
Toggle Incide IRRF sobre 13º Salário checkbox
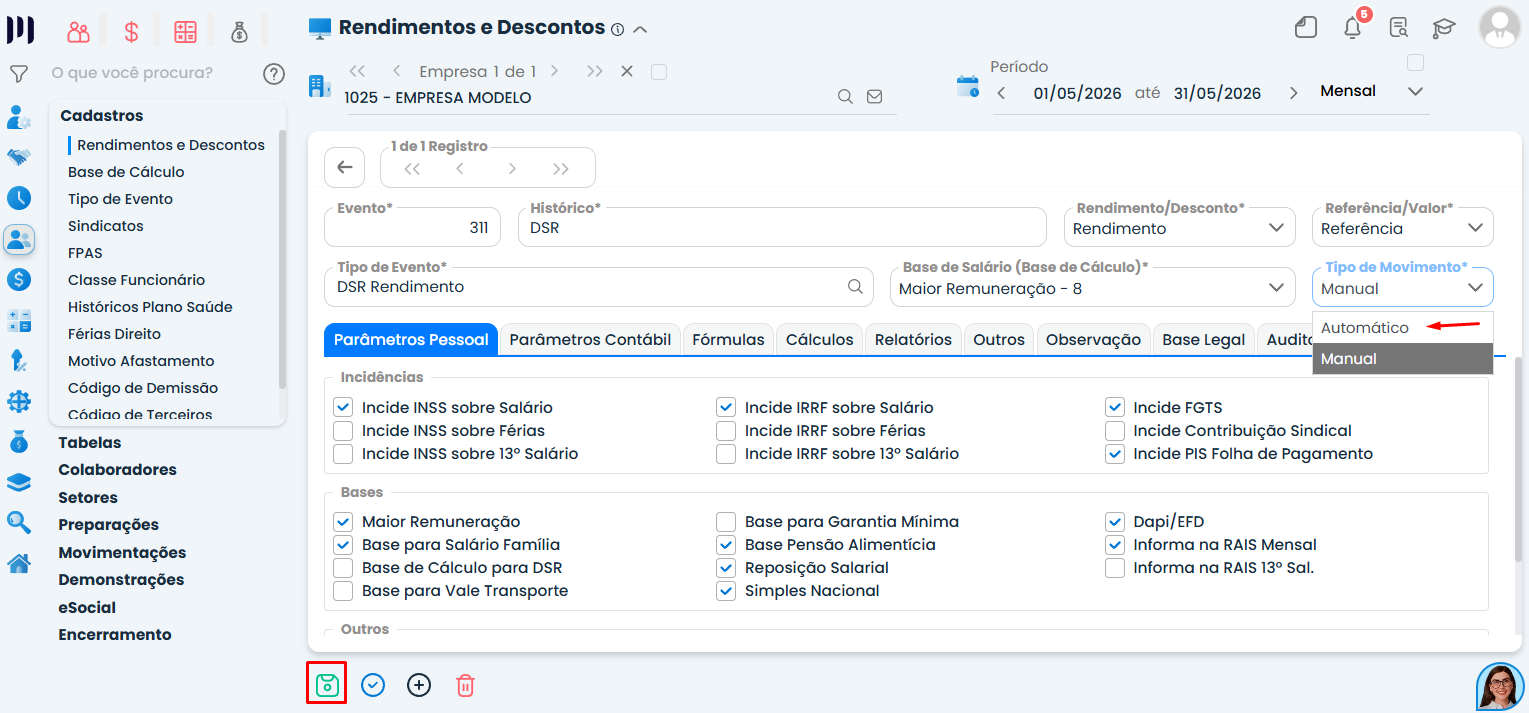726,453
